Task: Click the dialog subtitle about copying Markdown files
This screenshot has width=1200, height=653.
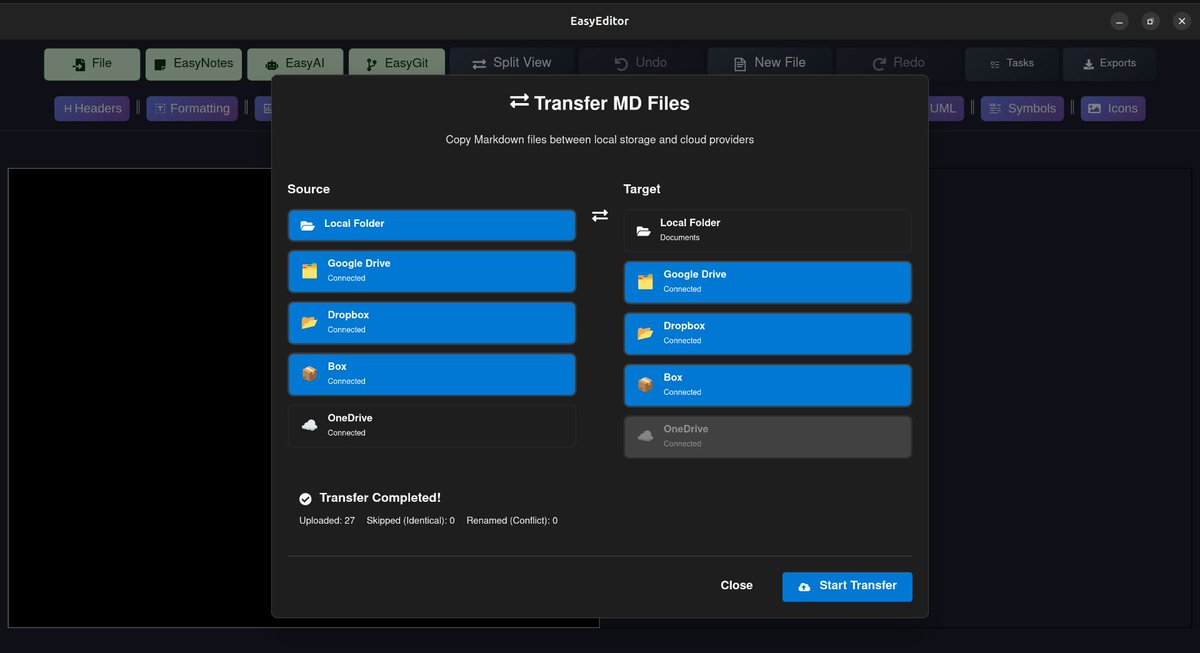Action: coord(600,140)
